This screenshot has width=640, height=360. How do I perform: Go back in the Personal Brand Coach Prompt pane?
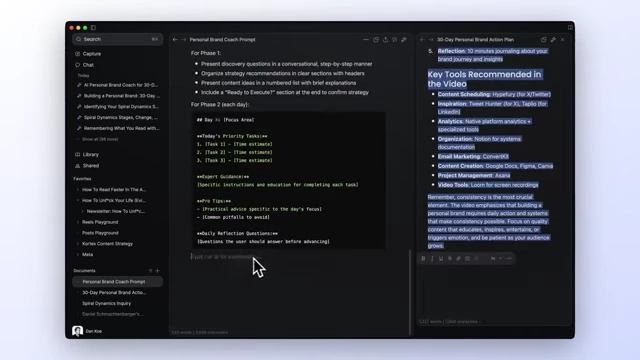coord(175,40)
